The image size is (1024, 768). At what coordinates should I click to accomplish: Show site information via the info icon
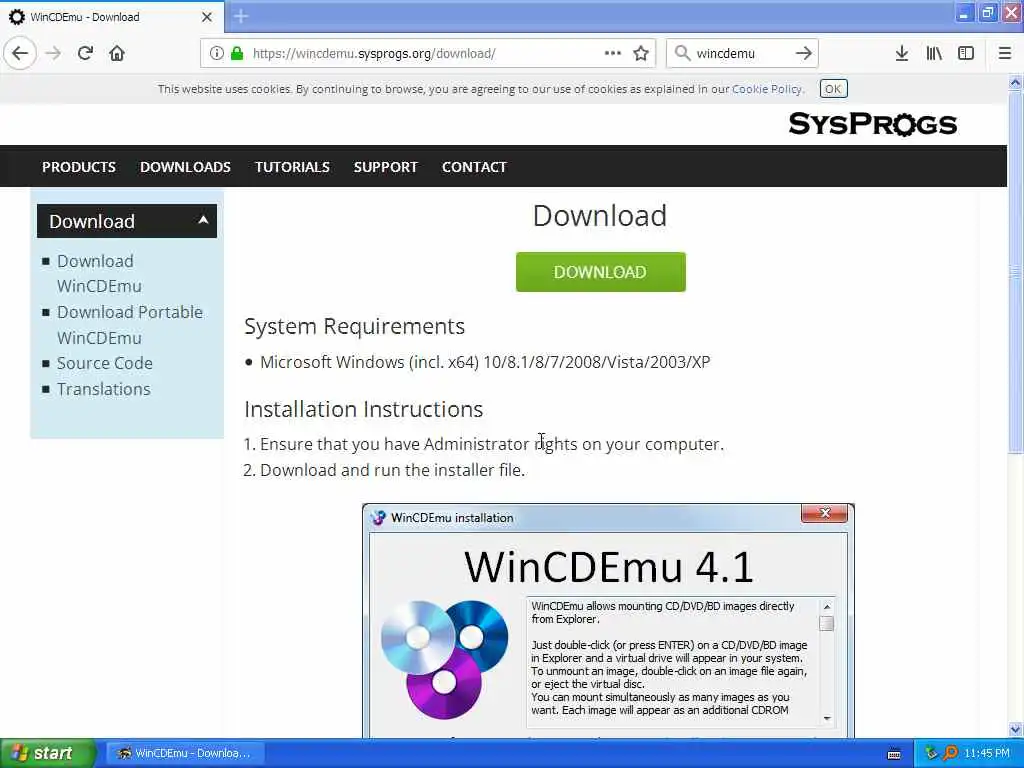click(x=217, y=54)
